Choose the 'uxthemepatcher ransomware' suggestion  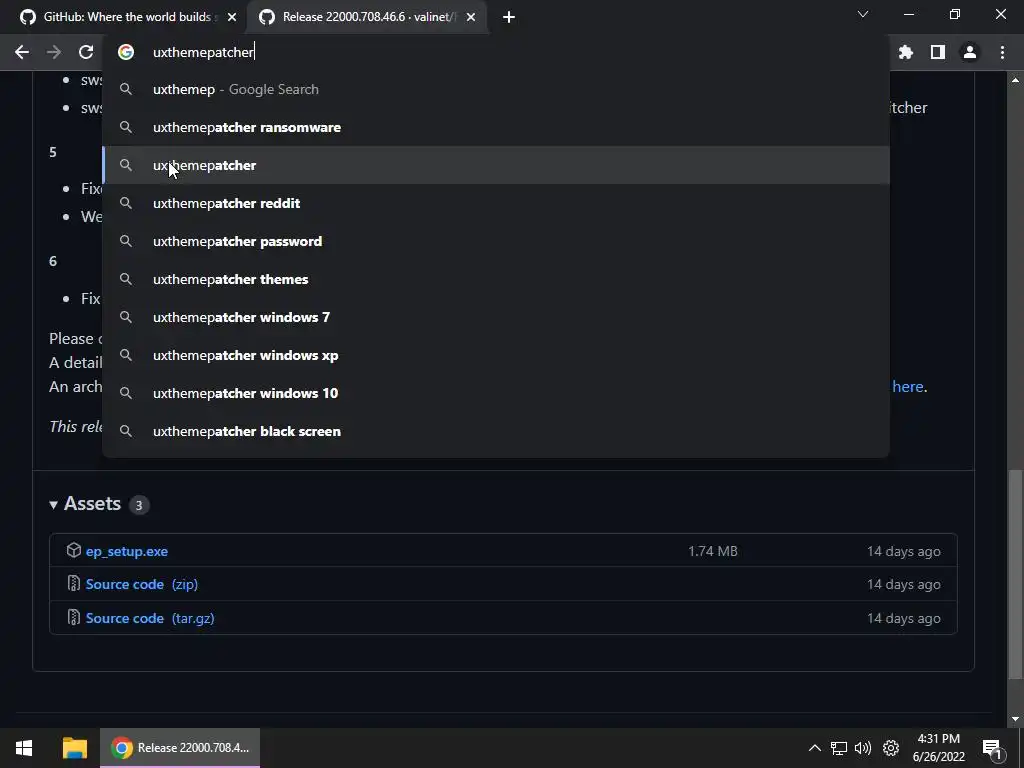(x=496, y=127)
